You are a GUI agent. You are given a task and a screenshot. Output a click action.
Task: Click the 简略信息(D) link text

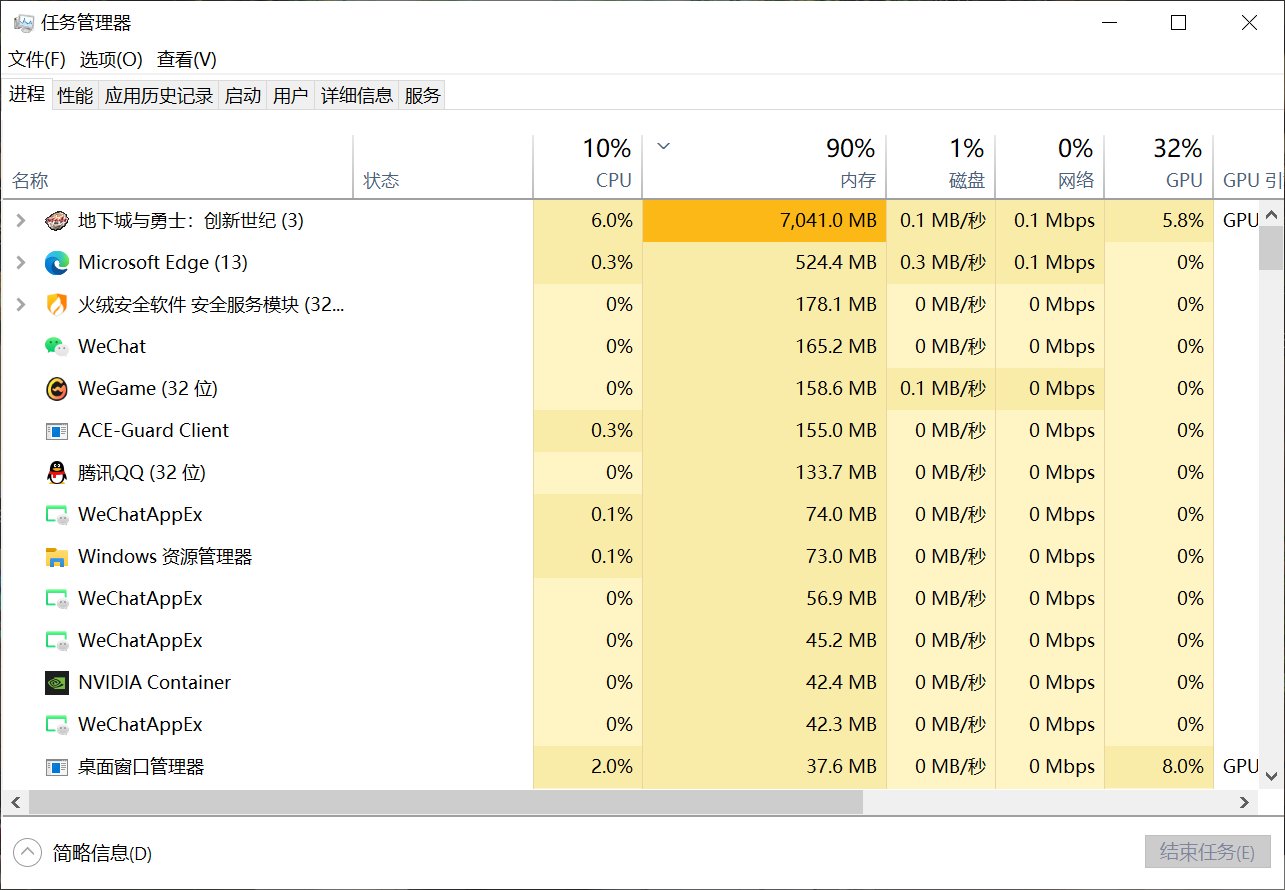pos(102,853)
